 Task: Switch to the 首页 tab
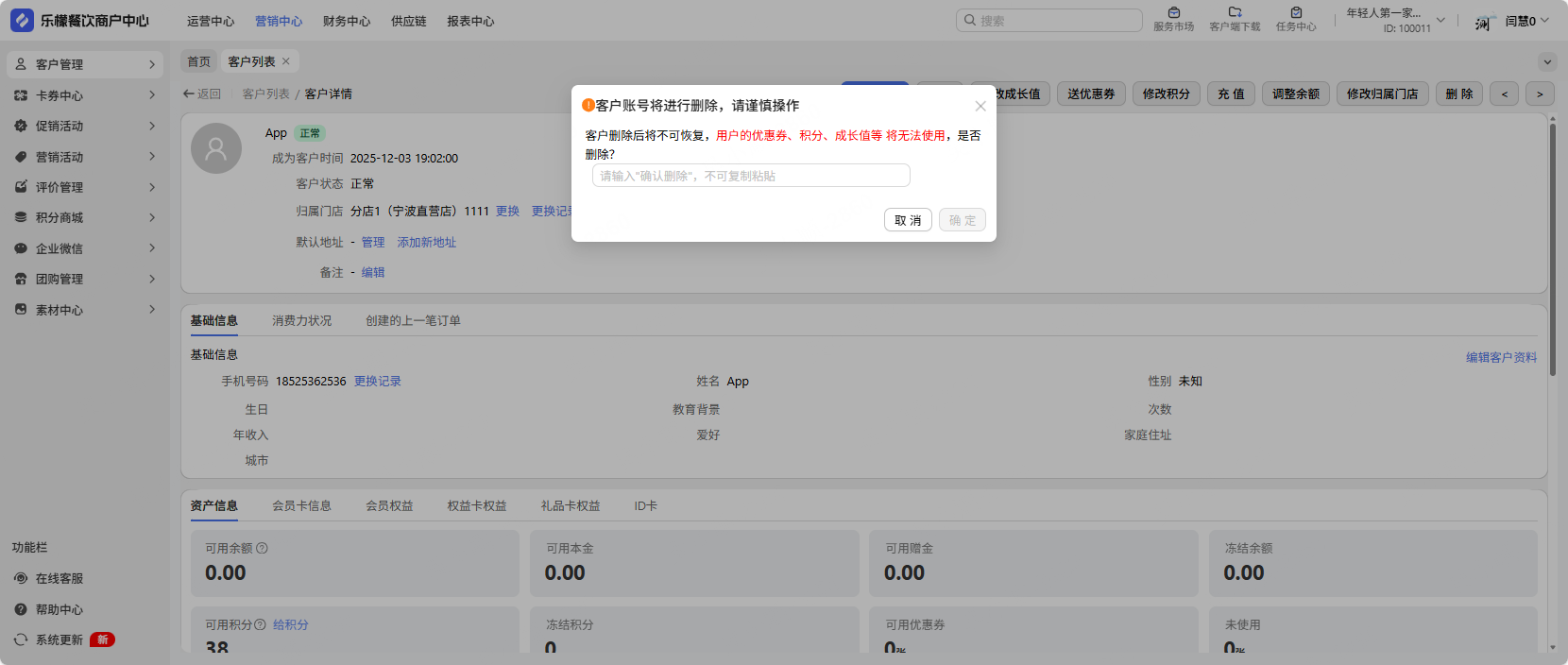pyautogui.click(x=199, y=61)
